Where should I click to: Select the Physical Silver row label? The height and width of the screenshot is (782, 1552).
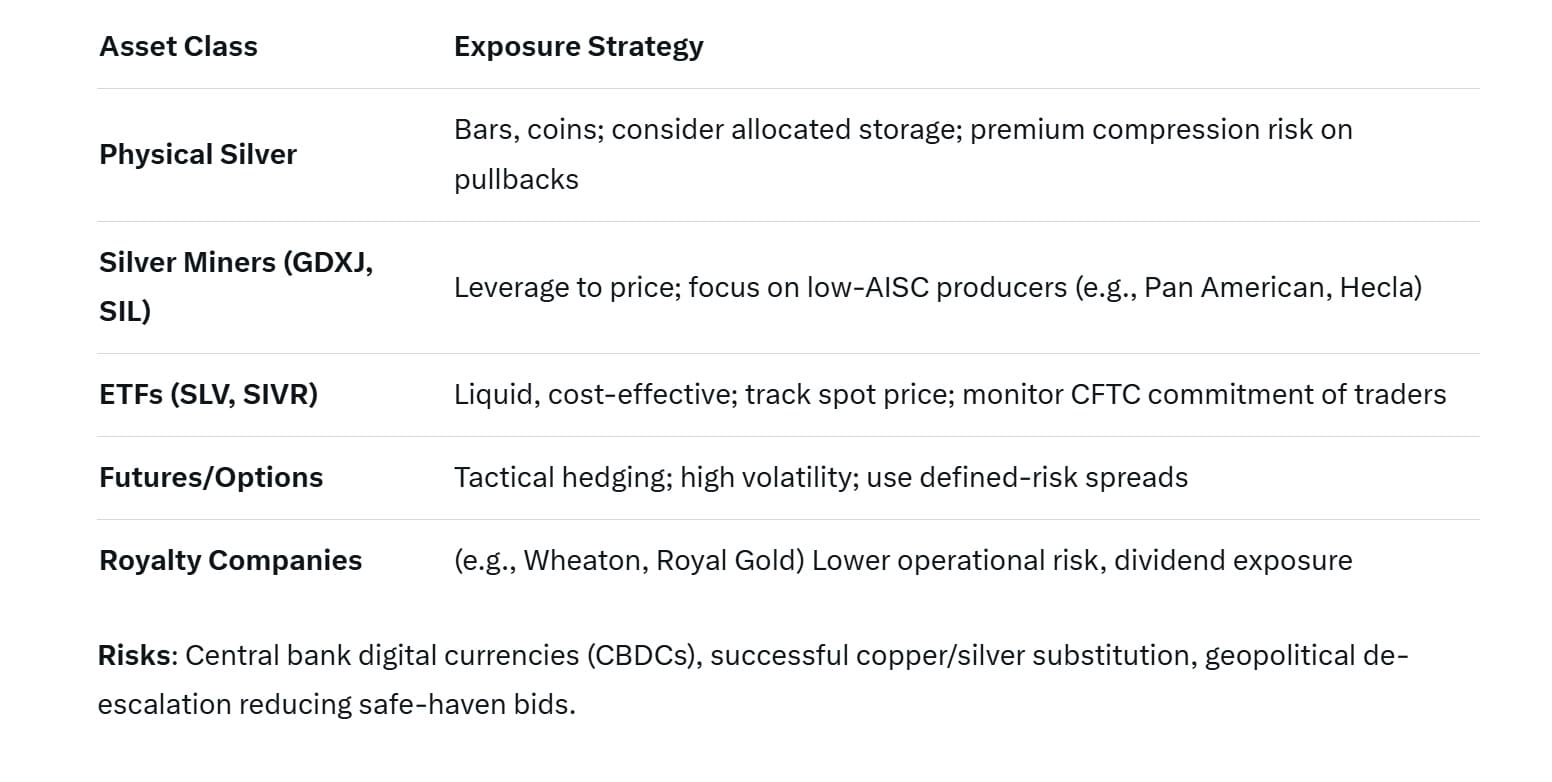[x=198, y=155]
